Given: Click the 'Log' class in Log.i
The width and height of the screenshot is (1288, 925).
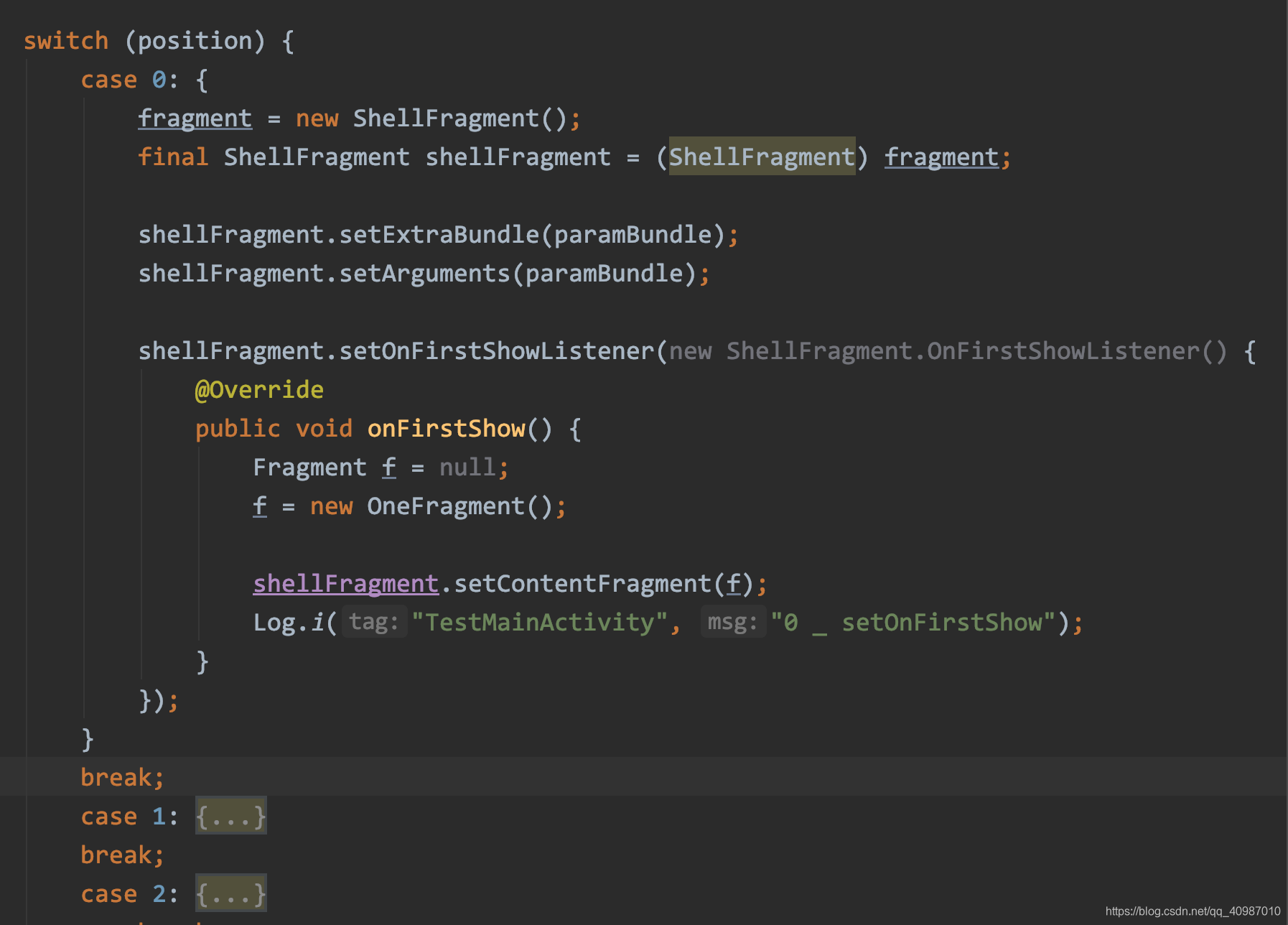Looking at the screenshot, I should tap(274, 622).
